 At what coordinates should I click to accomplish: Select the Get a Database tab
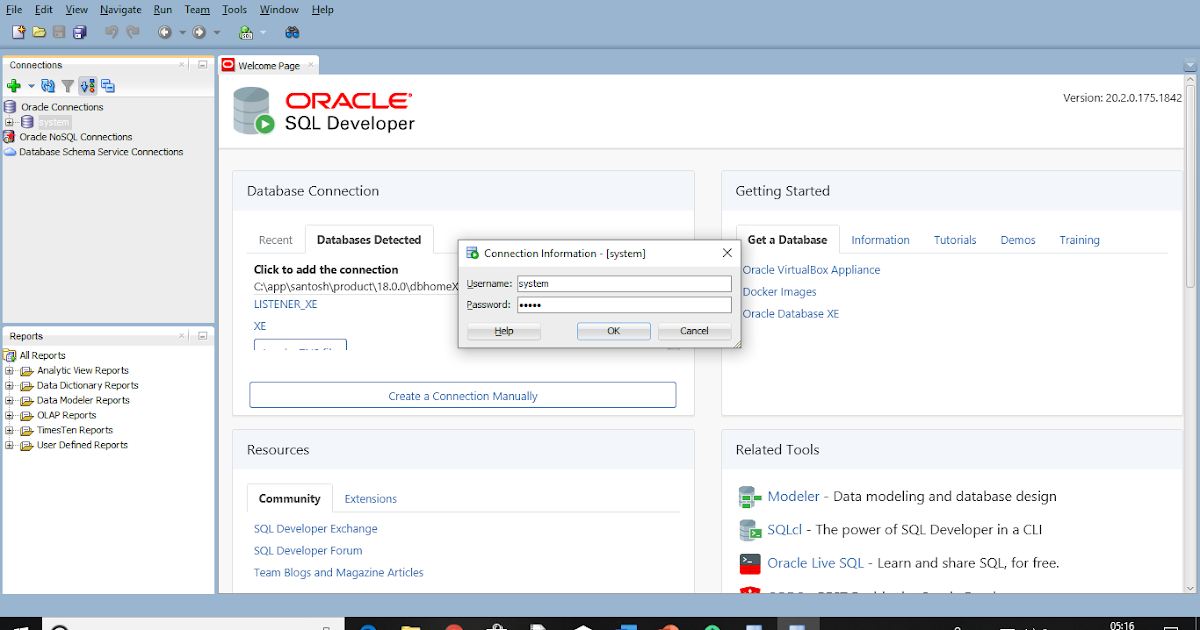[787, 239]
